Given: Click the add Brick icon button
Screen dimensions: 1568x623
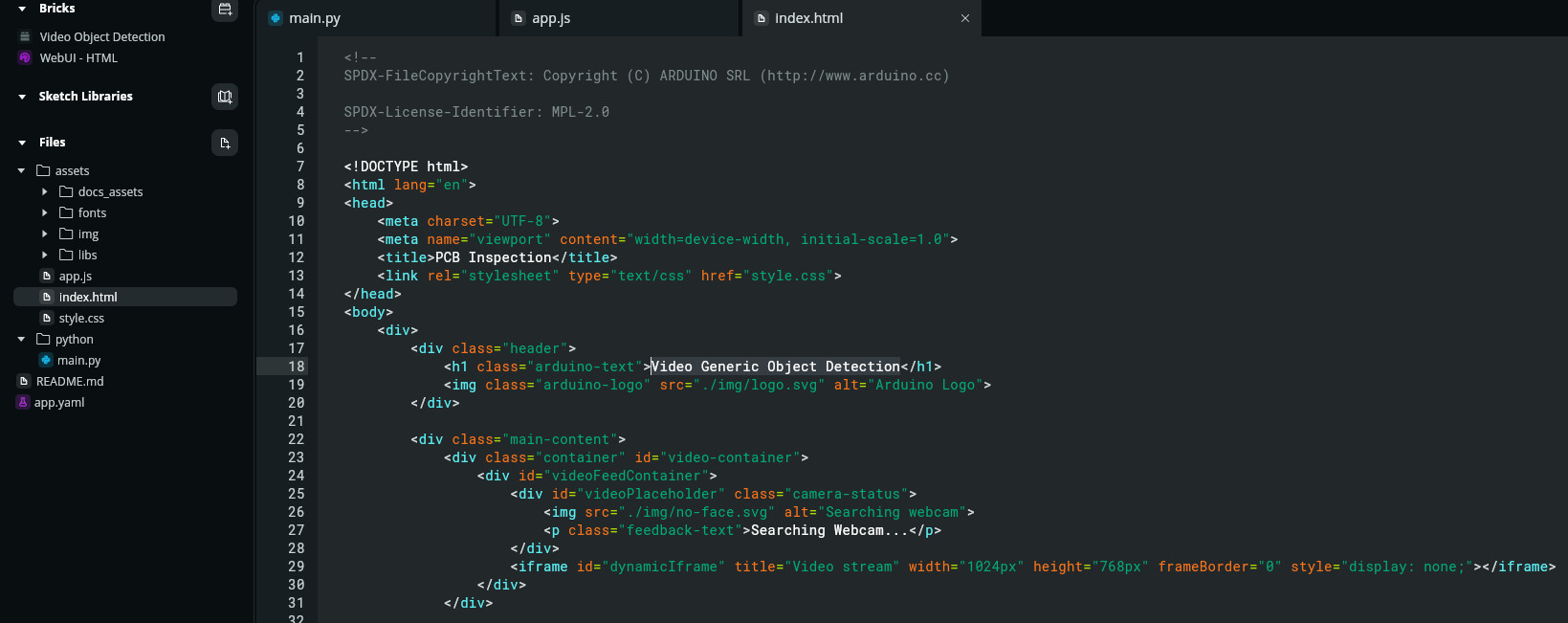Looking at the screenshot, I should [x=225, y=10].
